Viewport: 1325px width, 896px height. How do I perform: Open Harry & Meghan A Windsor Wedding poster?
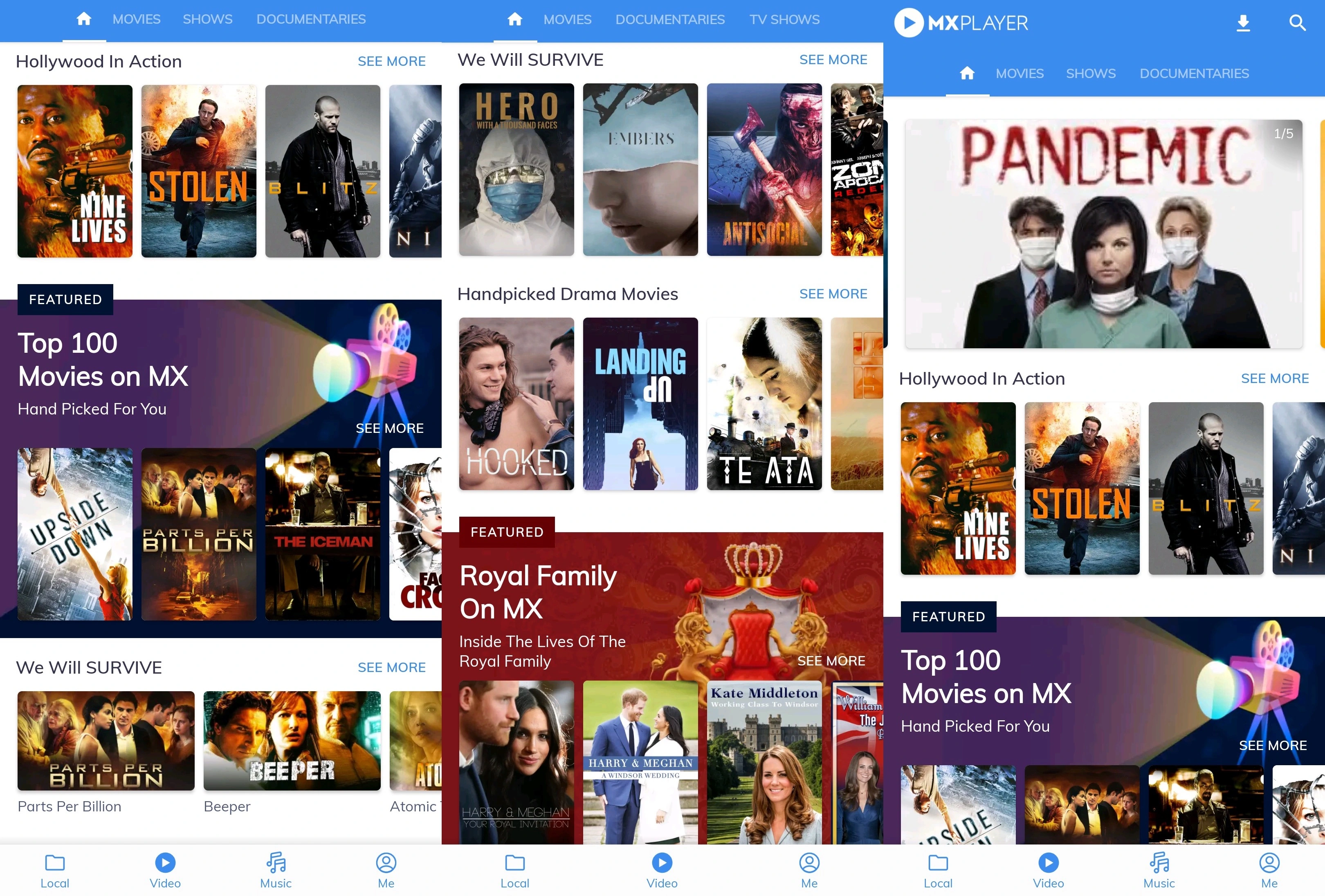pyautogui.click(x=640, y=763)
